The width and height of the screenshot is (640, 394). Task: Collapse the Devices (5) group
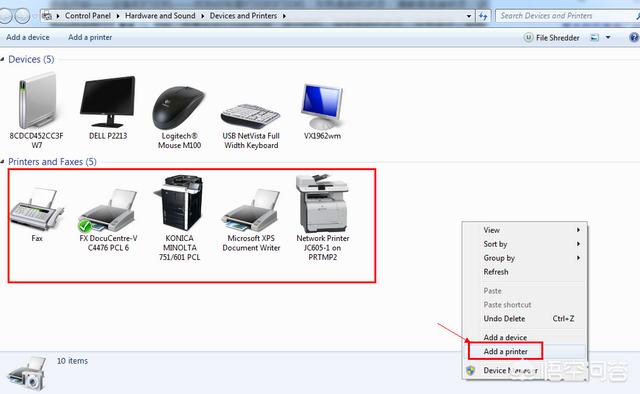click(2, 60)
